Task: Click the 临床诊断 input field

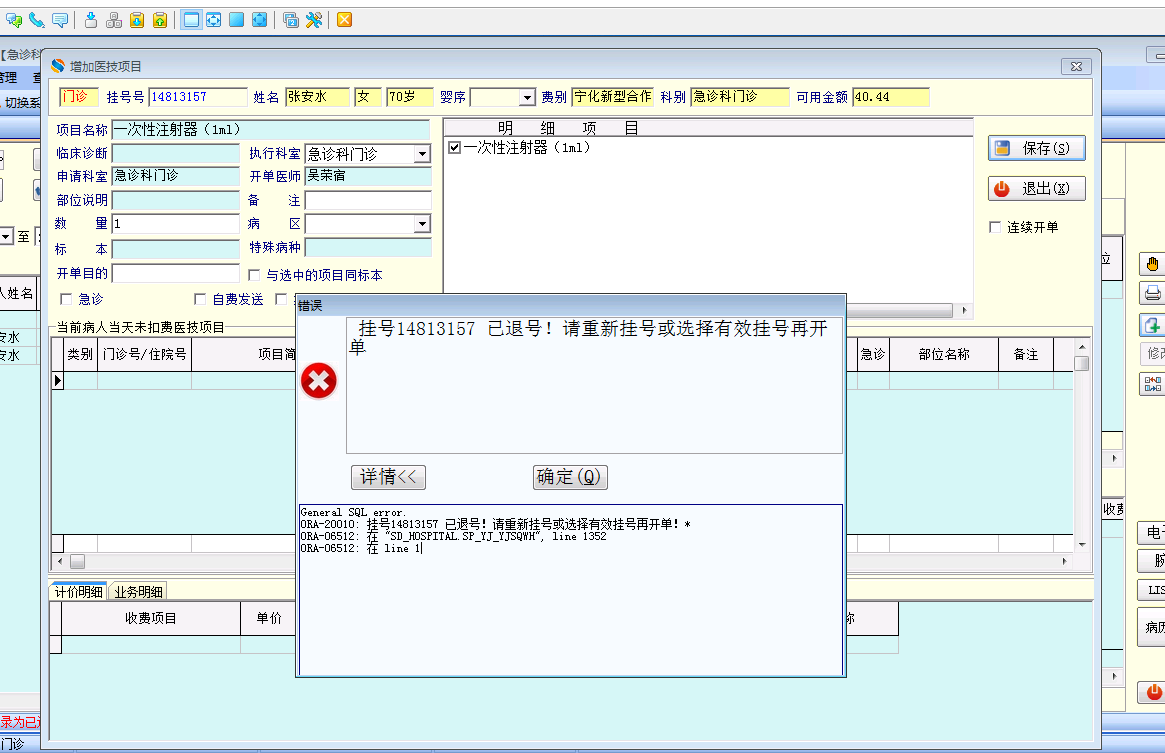Action: [x=175, y=154]
